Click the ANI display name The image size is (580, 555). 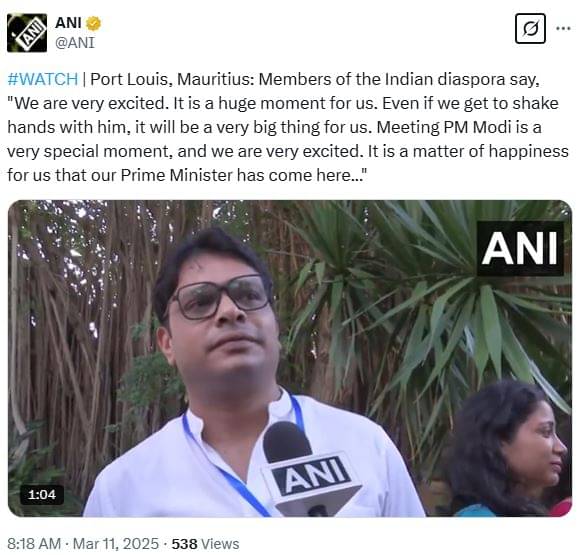tap(68, 23)
